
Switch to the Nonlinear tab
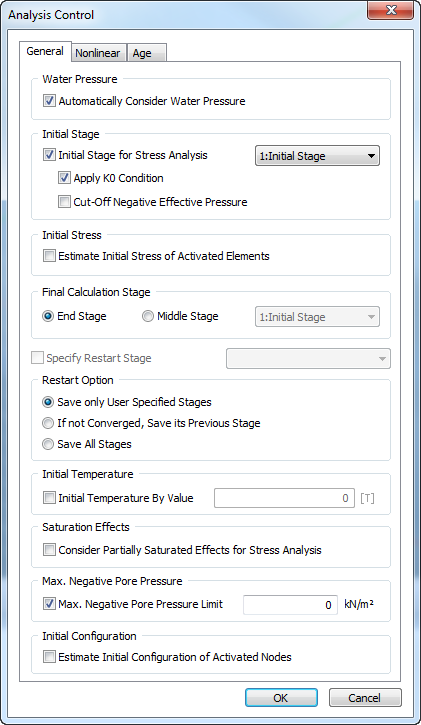[98, 53]
